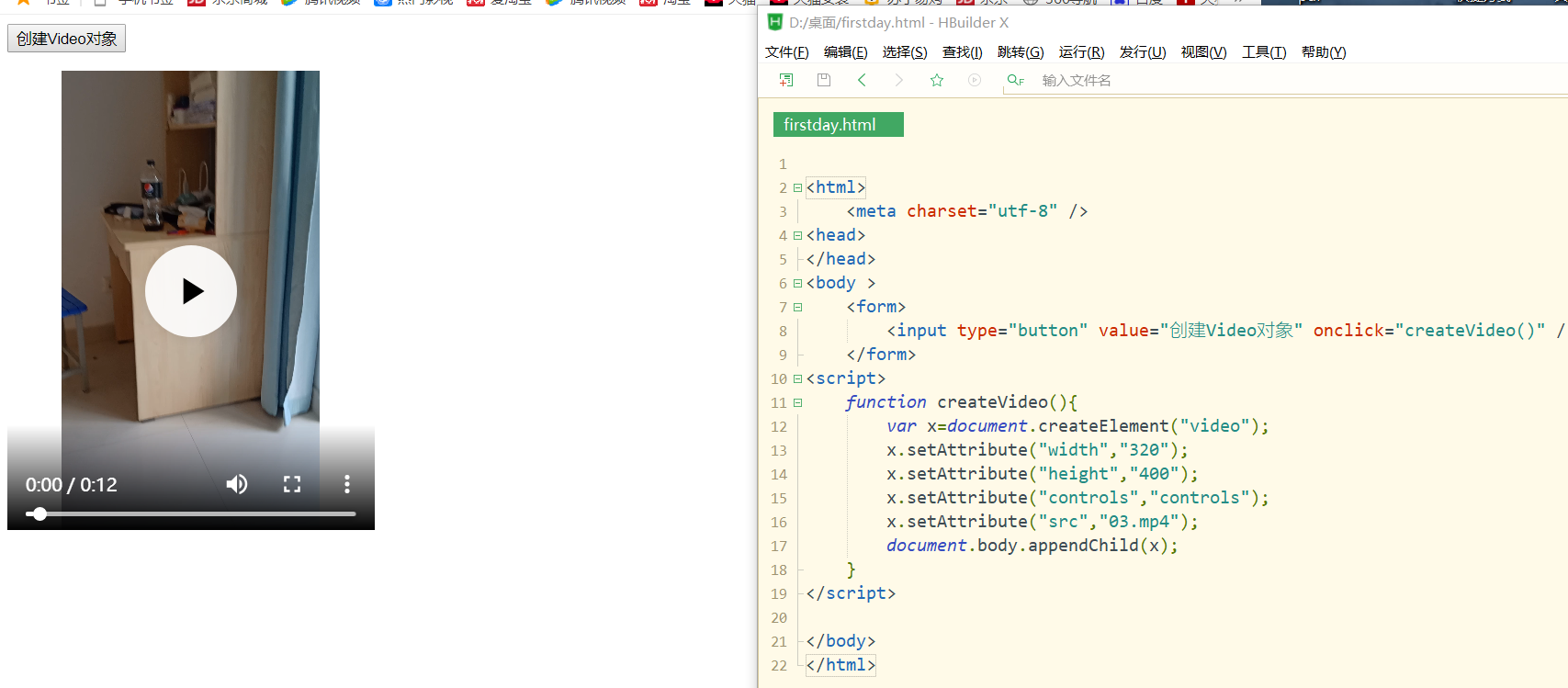Click the back navigation arrow in HBuilder
The image size is (1568, 688).
pos(862,80)
